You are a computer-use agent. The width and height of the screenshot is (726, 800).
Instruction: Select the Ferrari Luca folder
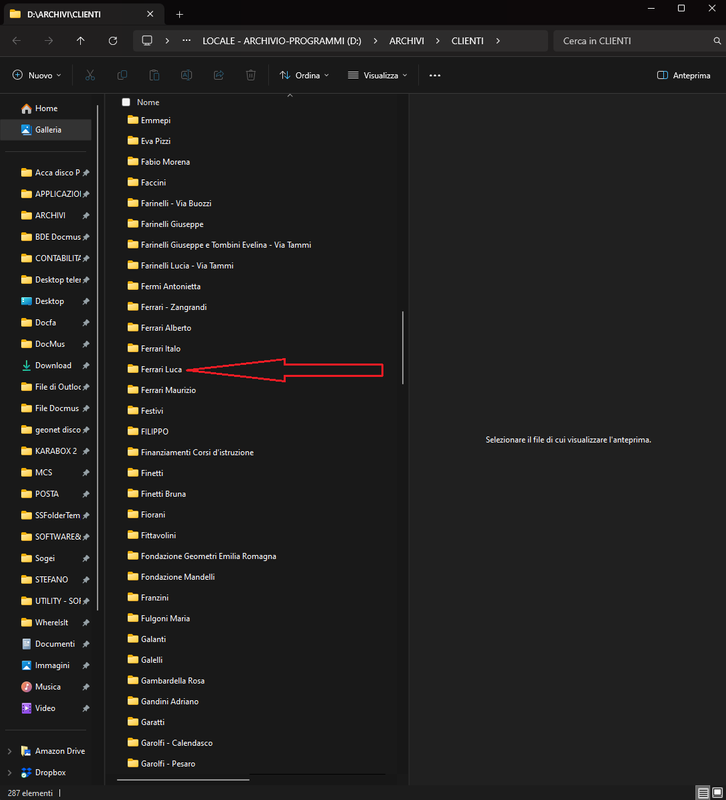161,370
